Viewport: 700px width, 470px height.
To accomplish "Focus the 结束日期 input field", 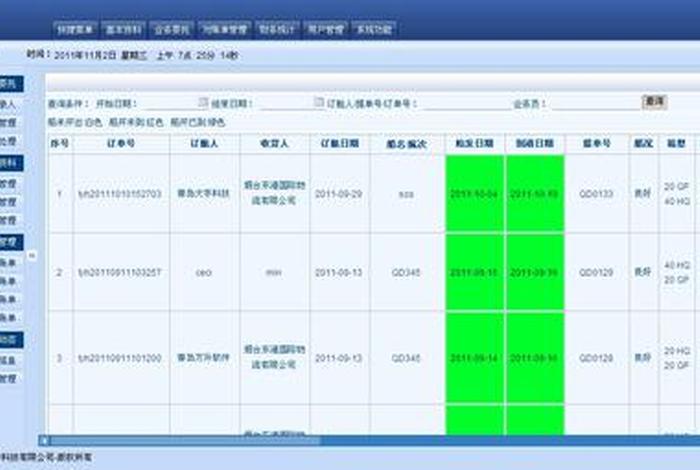I will (x=286, y=103).
